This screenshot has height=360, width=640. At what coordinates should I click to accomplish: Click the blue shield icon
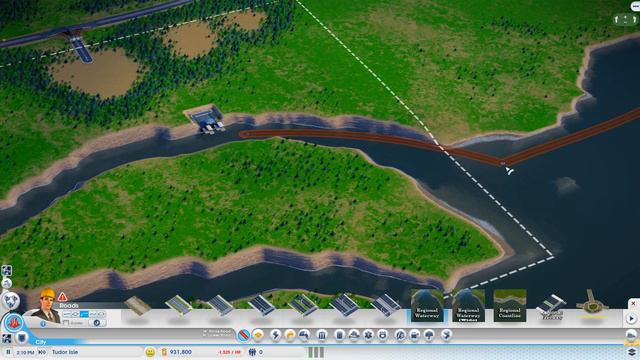pos(22,338)
